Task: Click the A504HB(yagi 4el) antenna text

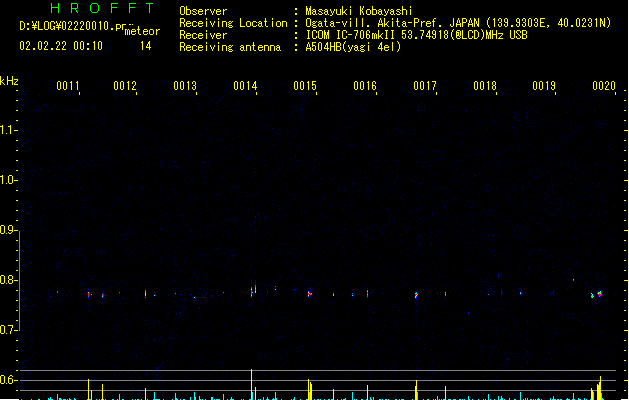Action: (353, 47)
